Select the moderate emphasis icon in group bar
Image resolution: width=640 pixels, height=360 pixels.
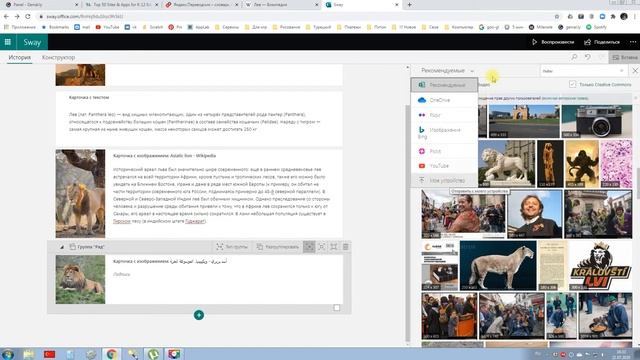(322, 247)
